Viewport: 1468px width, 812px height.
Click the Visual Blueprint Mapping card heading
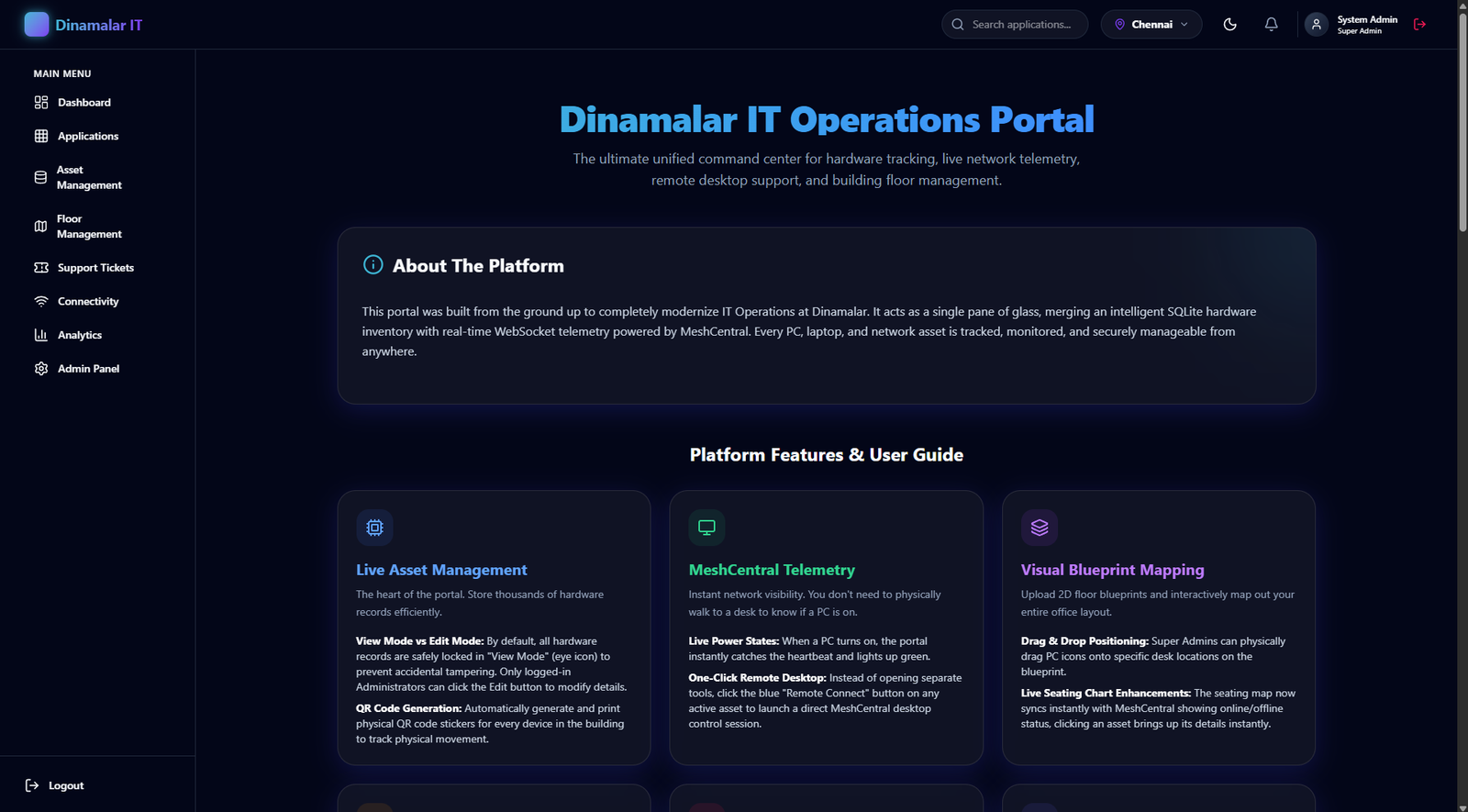1112,570
